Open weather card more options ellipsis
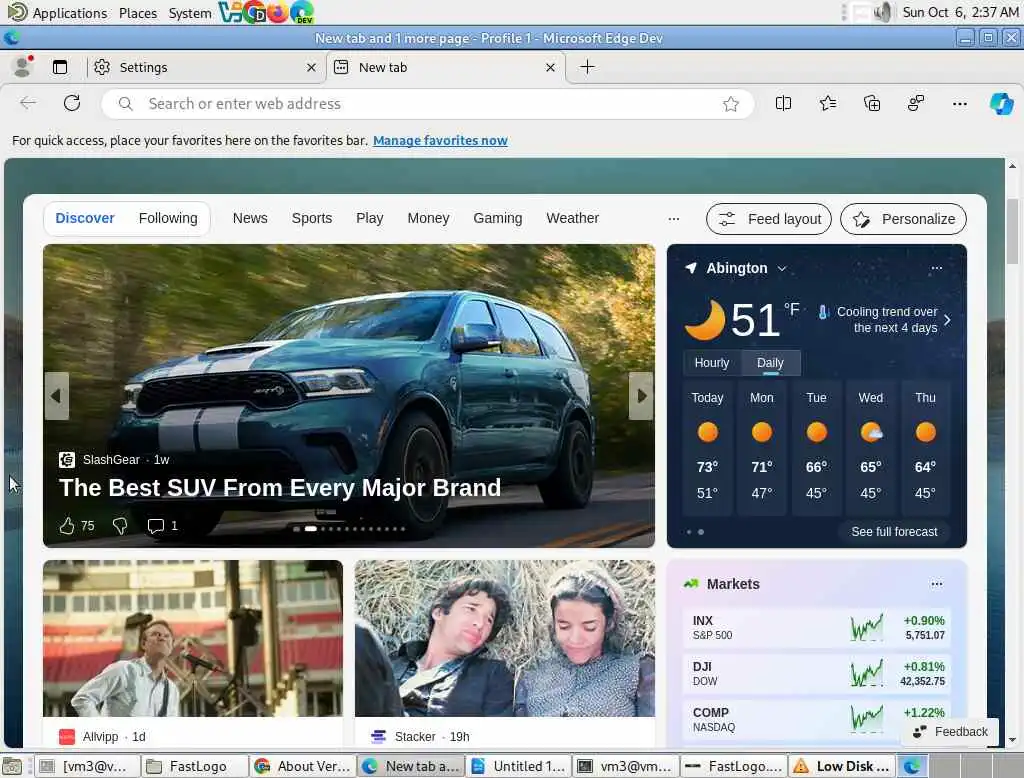1024x778 pixels. point(936,268)
